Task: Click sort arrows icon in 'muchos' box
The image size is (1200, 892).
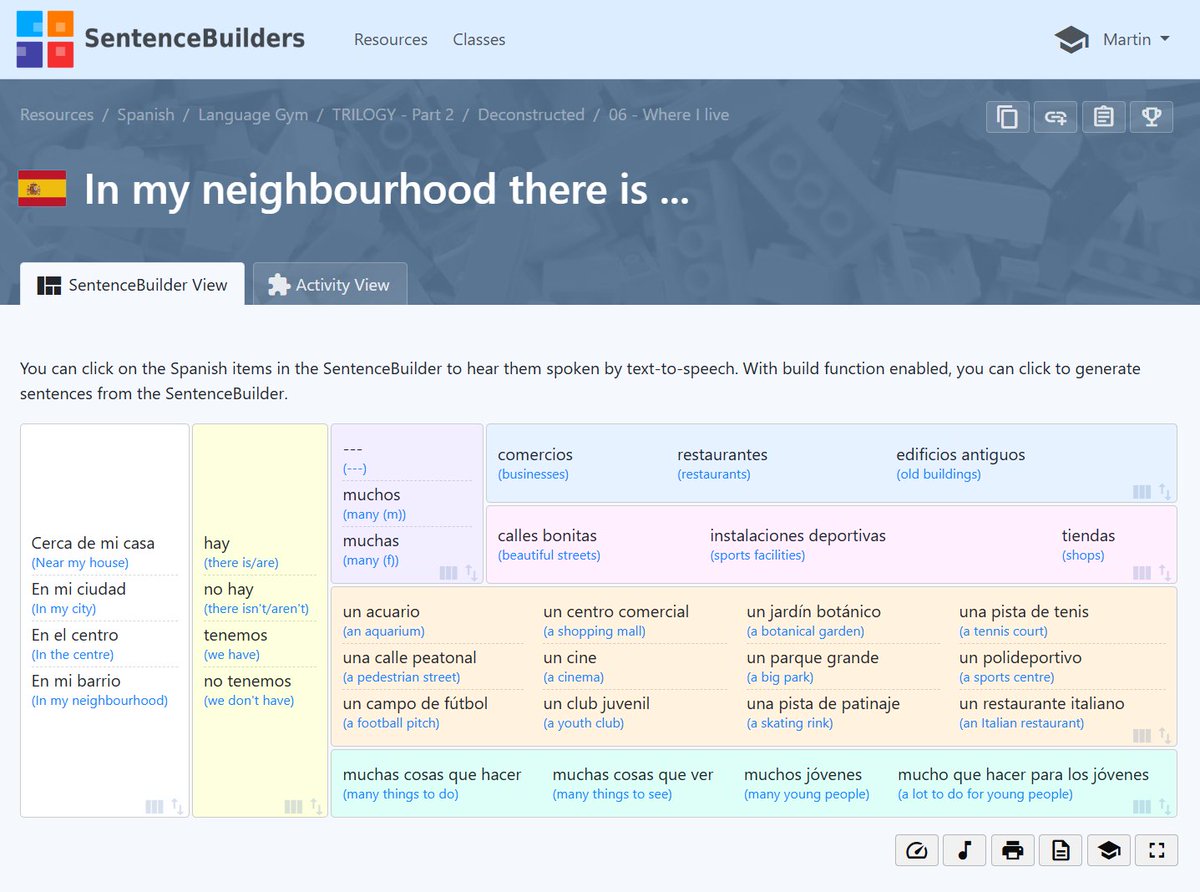Action: 471,573
